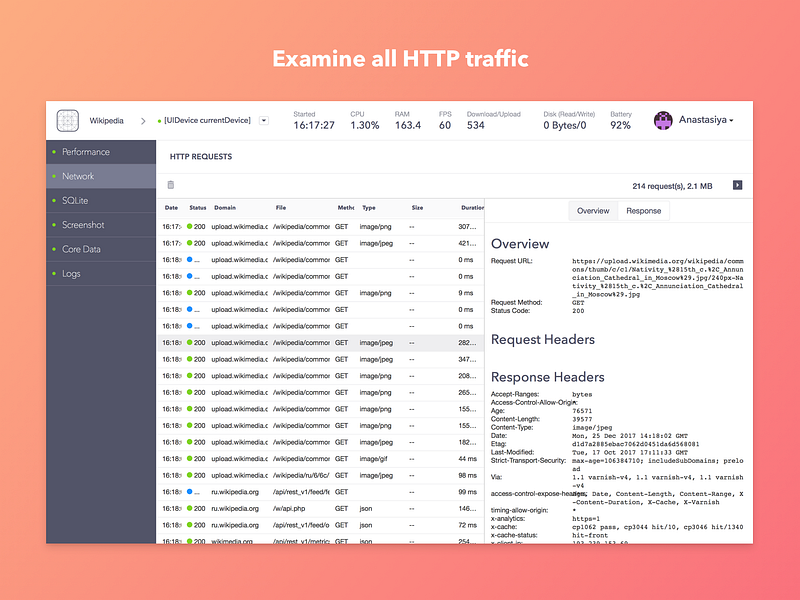Image resolution: width=800 pixels, height=600 pixels.
Task: Click the FPS 60 value
Action: (445, 126)
